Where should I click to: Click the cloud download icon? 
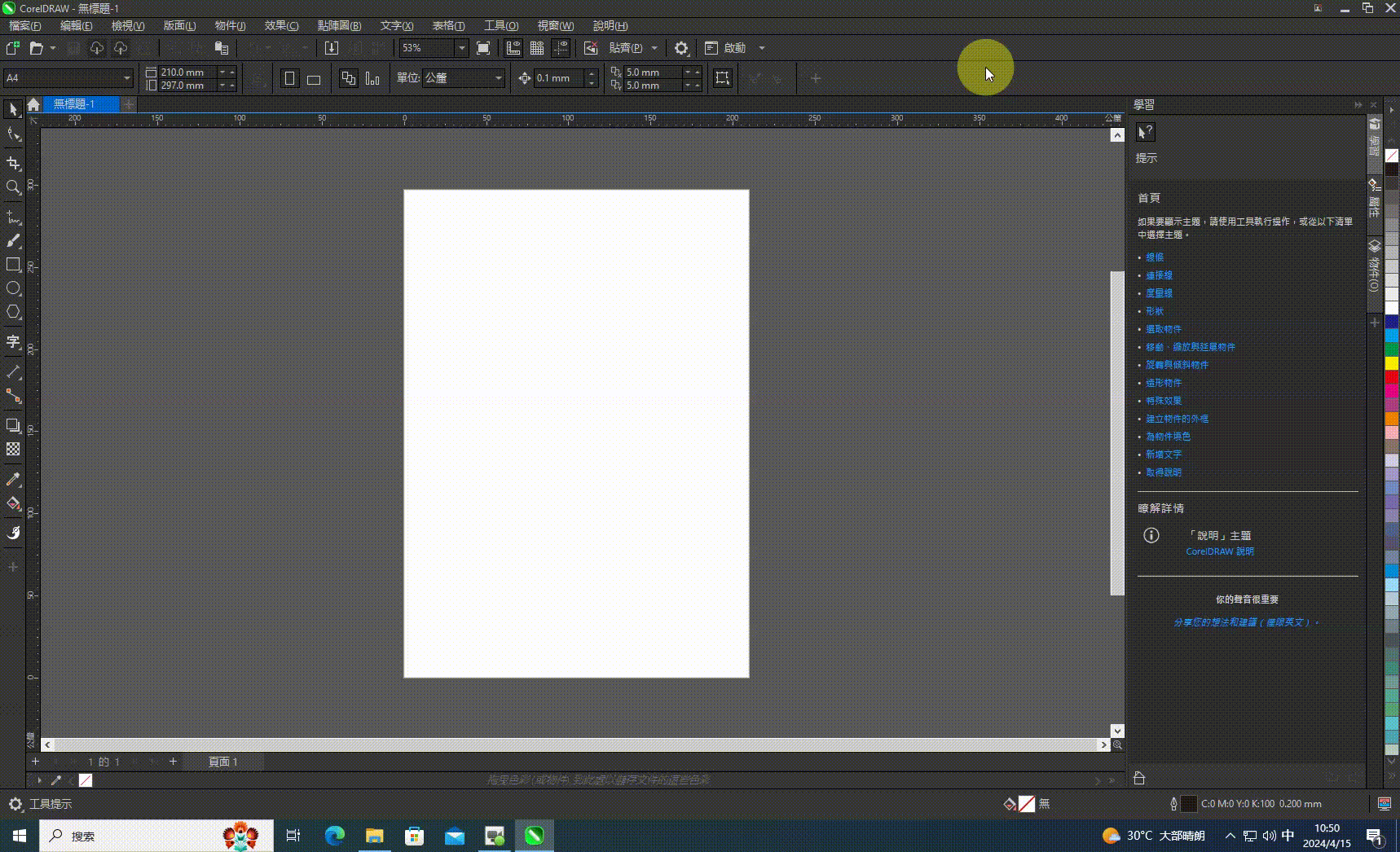(97, 48)
